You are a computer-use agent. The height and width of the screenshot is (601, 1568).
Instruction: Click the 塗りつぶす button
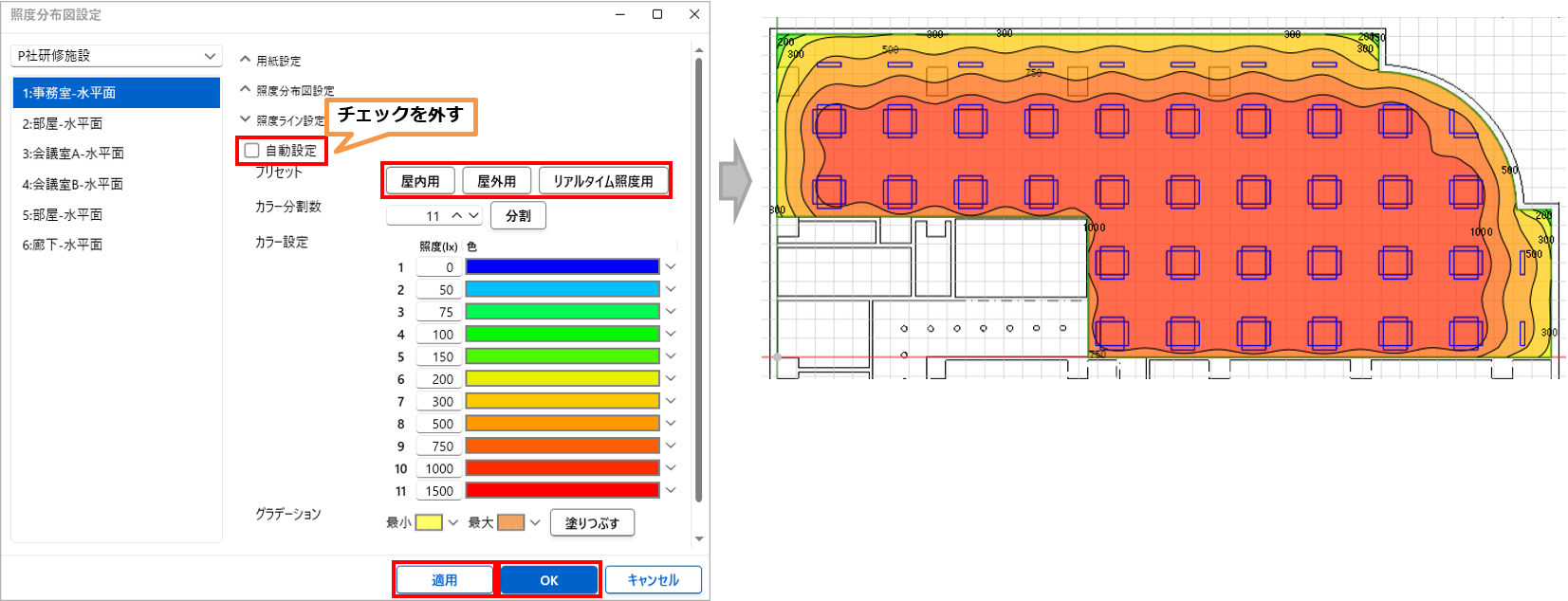coord(592,523)
